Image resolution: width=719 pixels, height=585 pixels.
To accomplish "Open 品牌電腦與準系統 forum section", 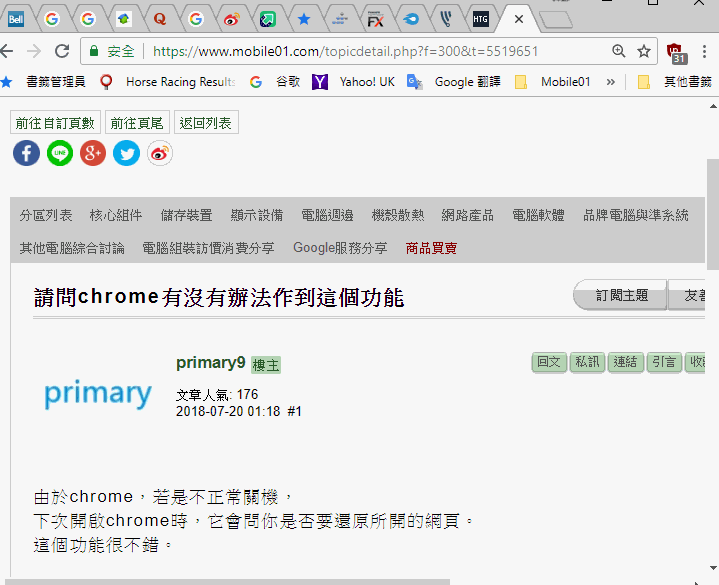I will point(636,215).
